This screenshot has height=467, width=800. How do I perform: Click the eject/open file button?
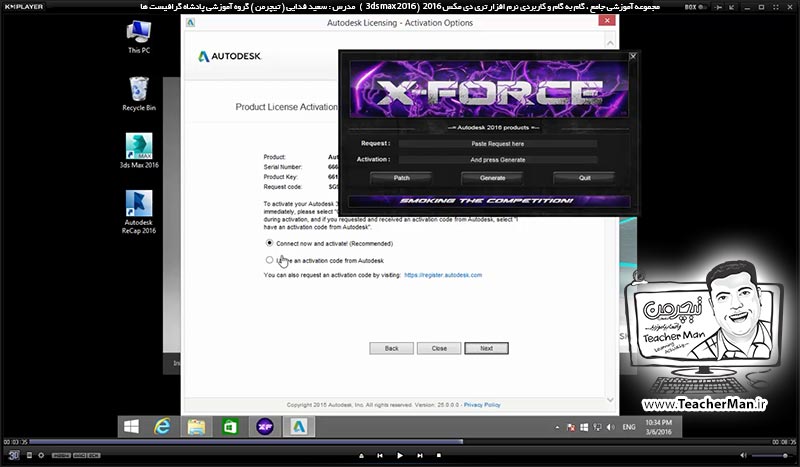click(361, 455)
